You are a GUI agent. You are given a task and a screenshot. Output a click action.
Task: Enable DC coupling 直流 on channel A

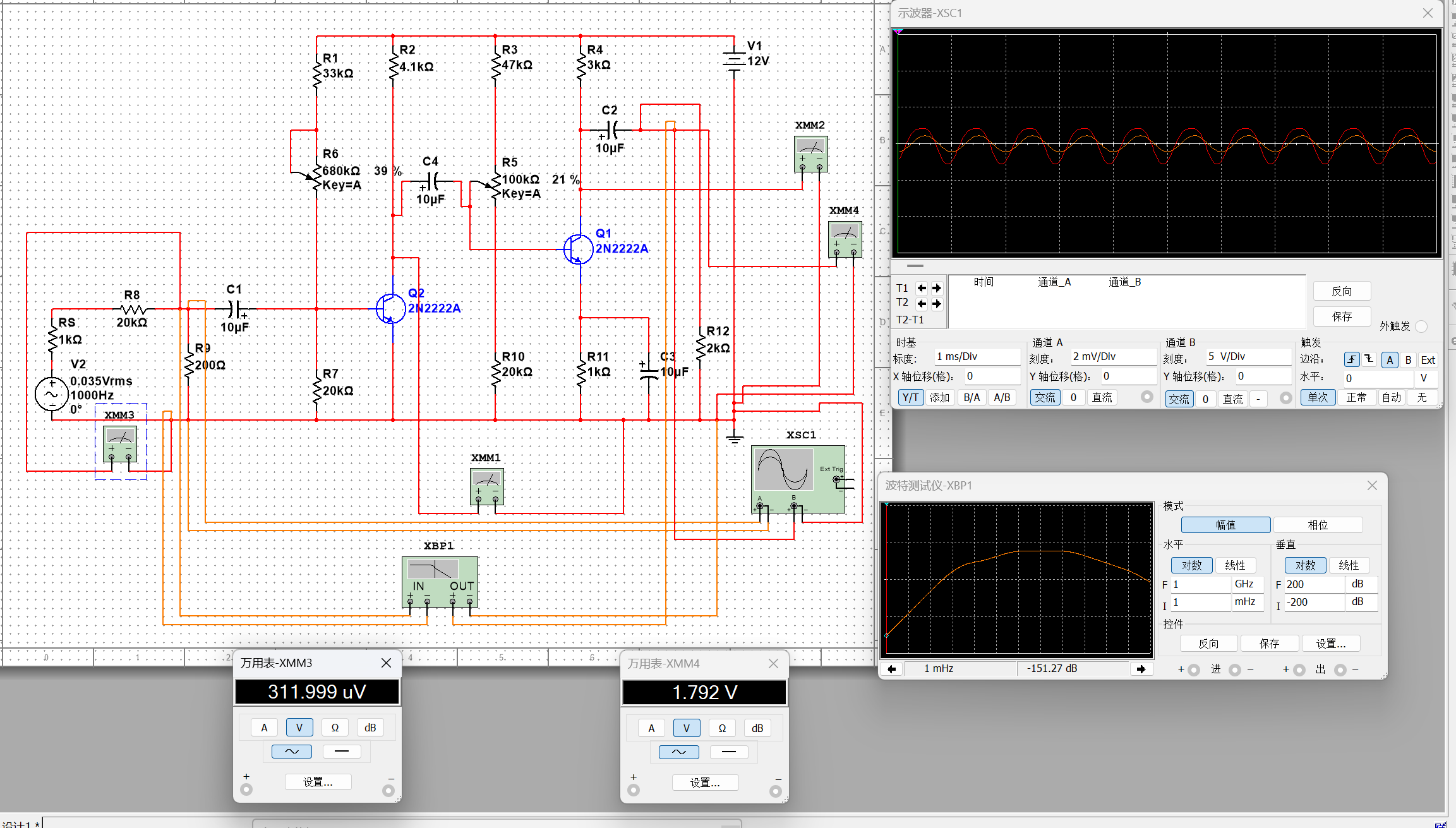click(1102, 397)
